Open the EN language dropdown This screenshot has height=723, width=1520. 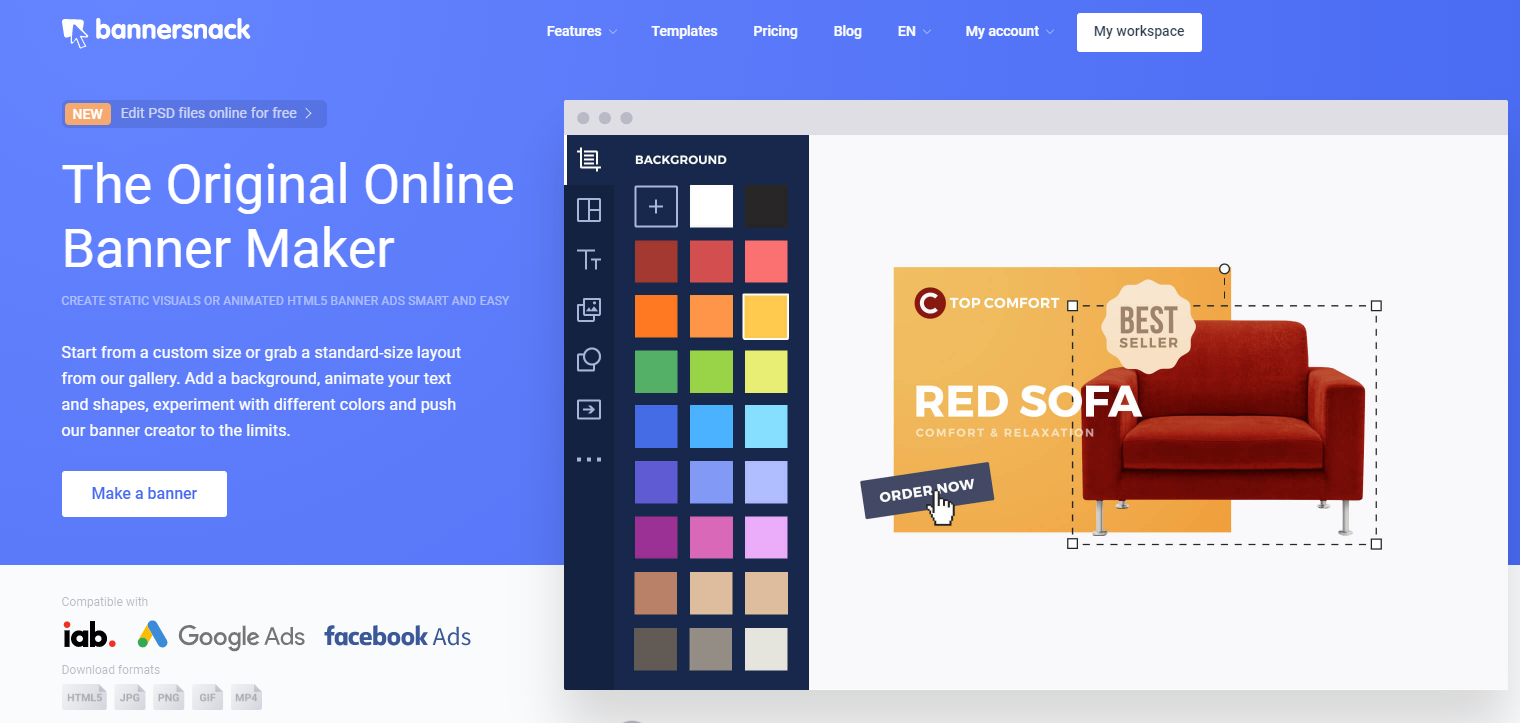[914, 31]
